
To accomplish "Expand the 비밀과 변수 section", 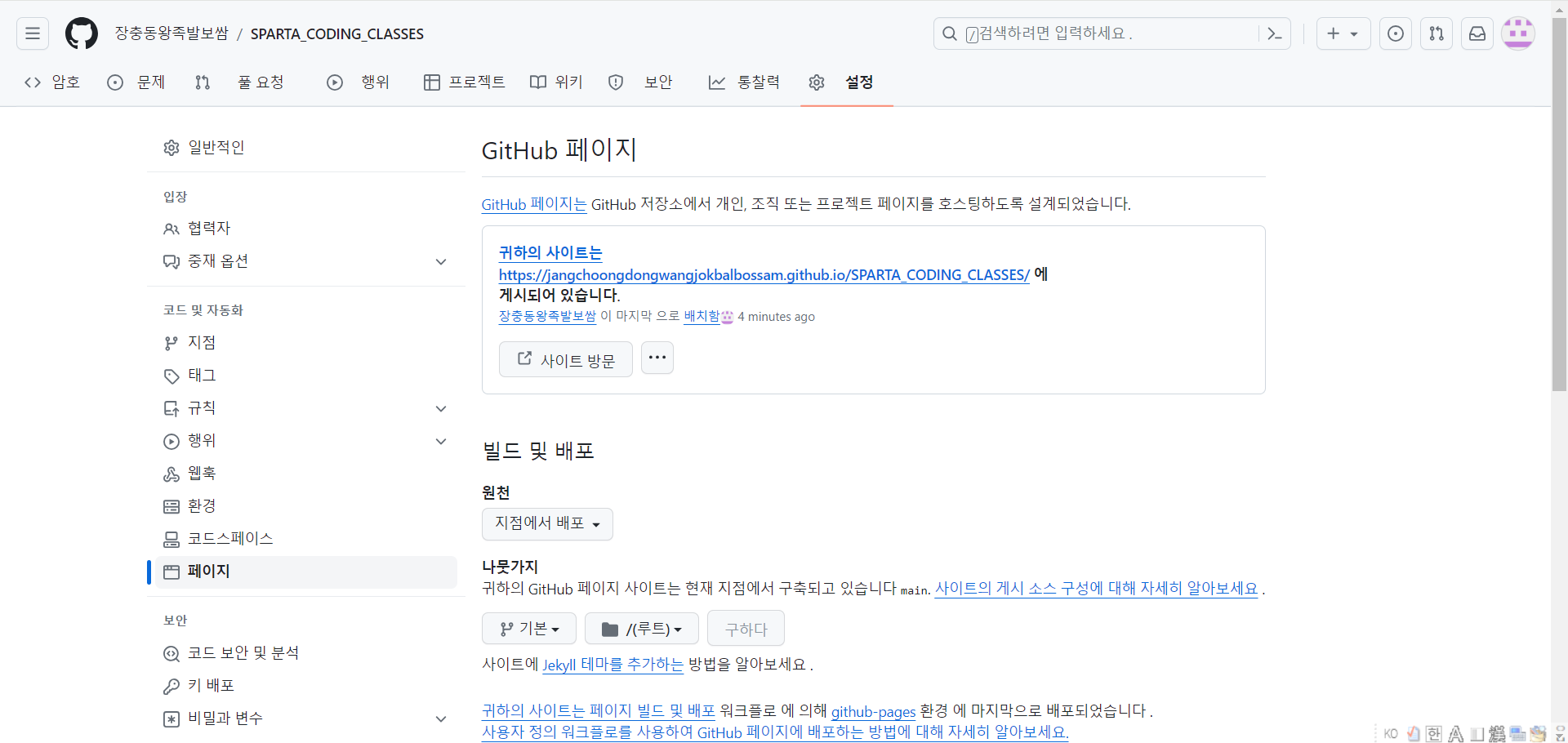I will (441, 719).
